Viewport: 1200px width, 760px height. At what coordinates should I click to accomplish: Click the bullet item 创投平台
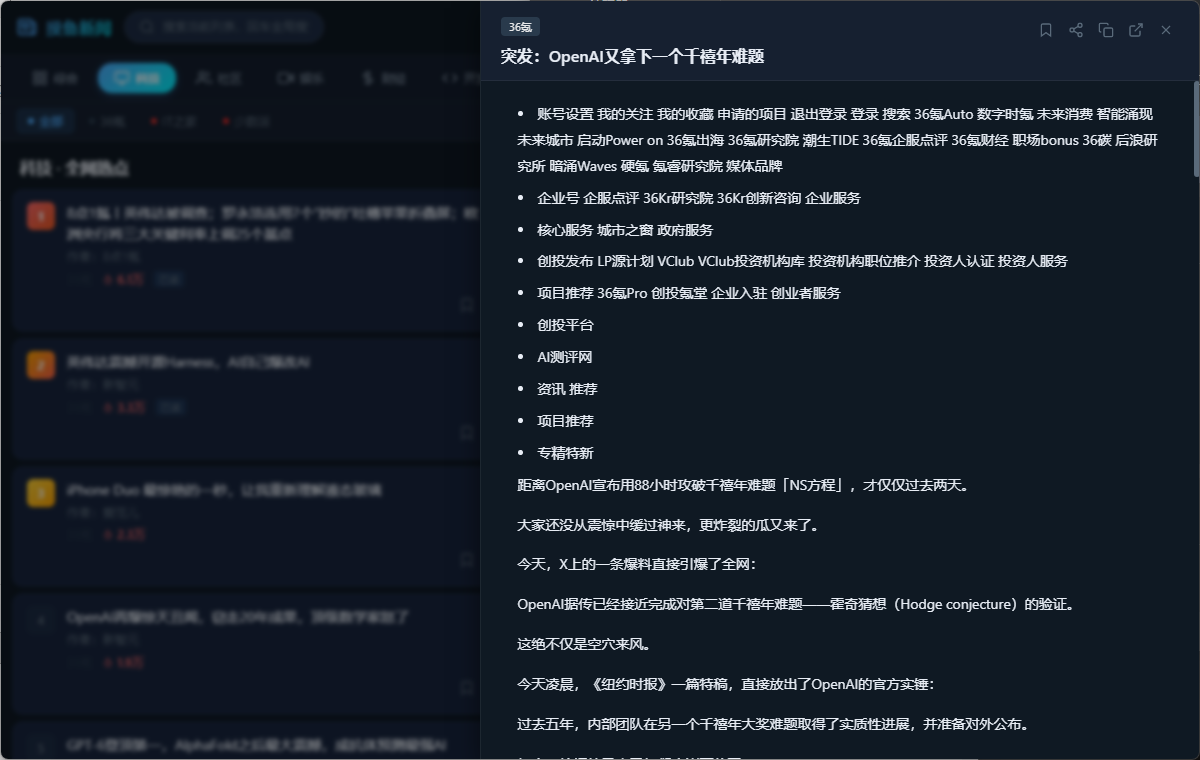point(565,325)
